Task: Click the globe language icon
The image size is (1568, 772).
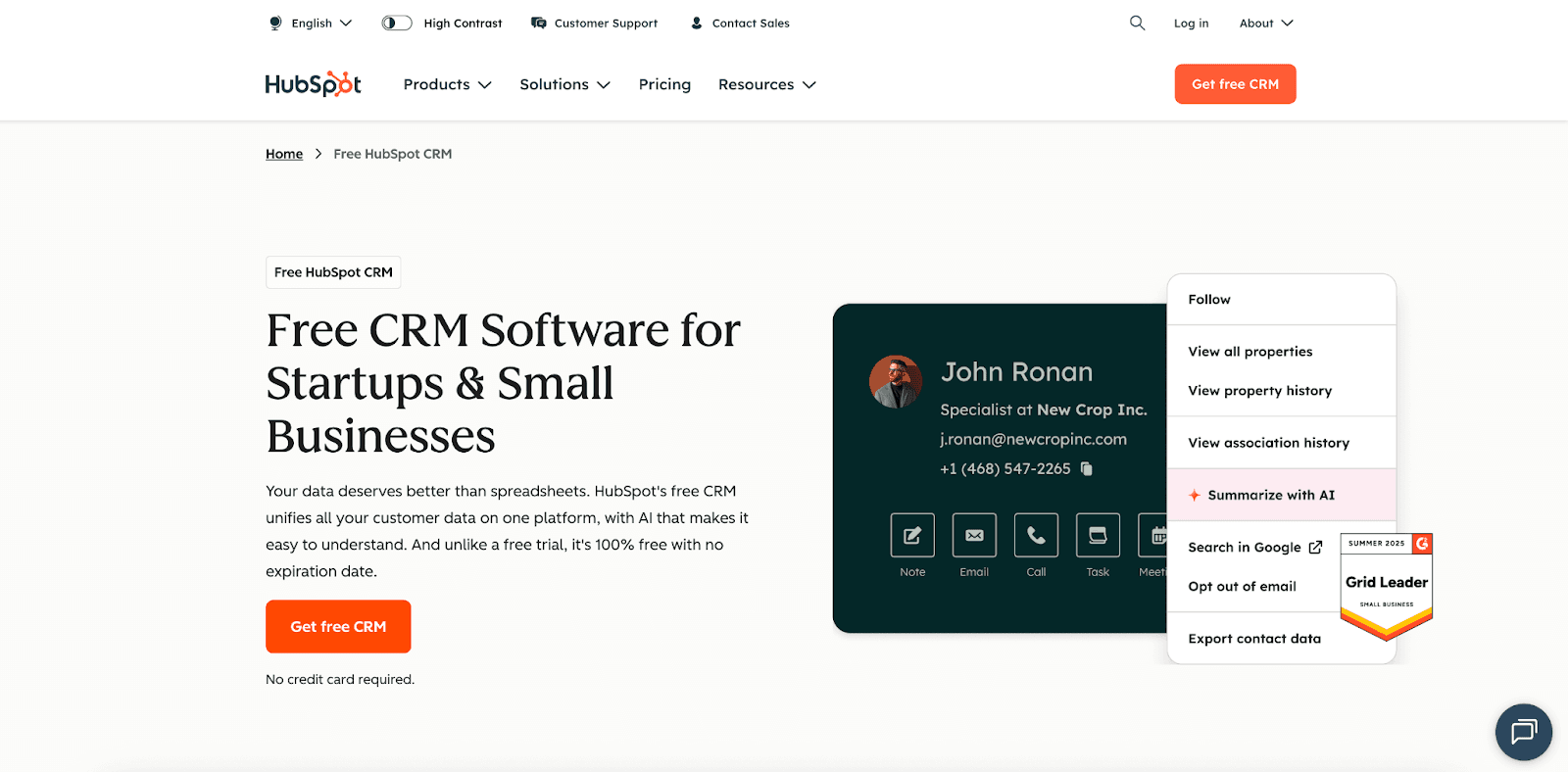Action: 275,23
